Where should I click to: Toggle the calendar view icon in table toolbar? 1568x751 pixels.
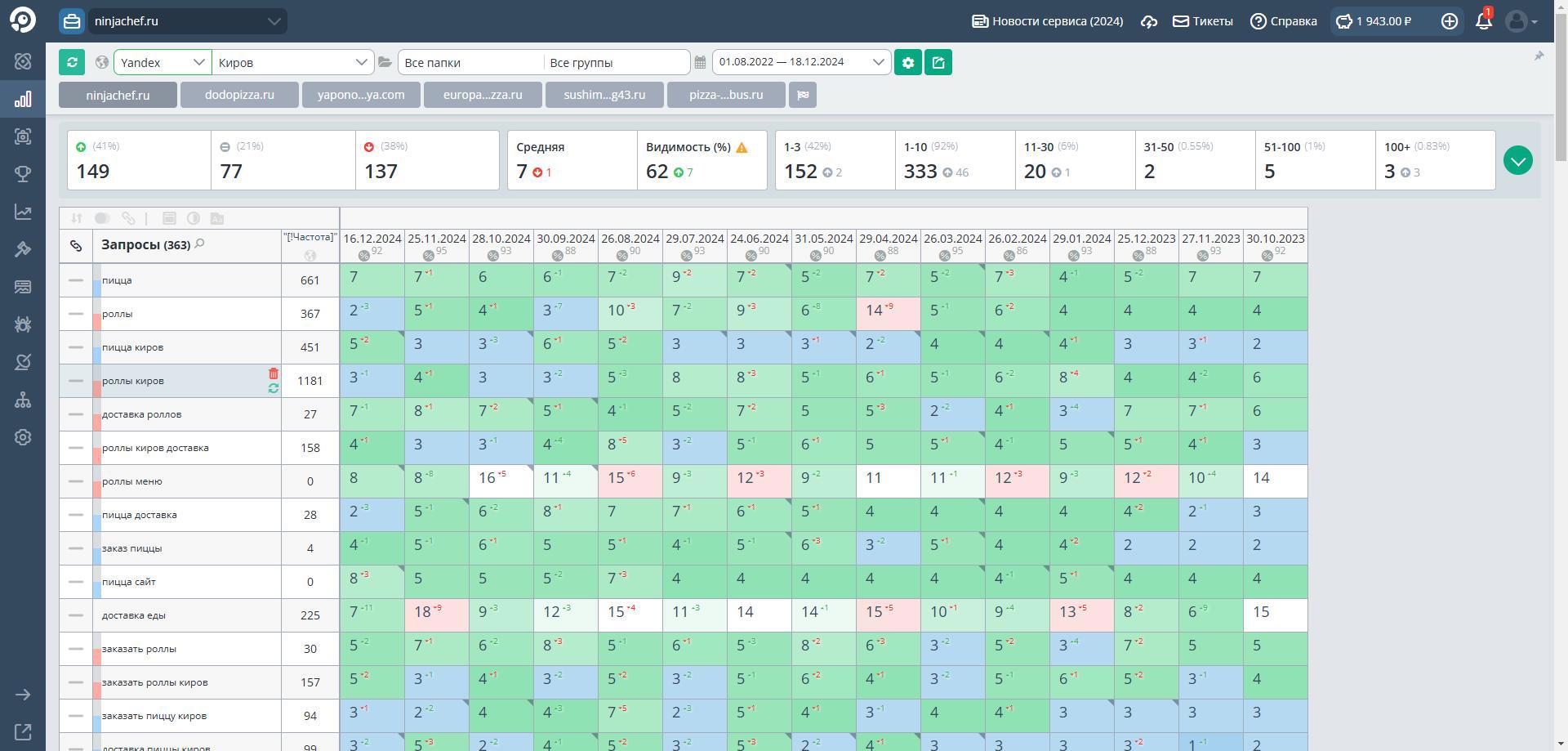(169, 218)
